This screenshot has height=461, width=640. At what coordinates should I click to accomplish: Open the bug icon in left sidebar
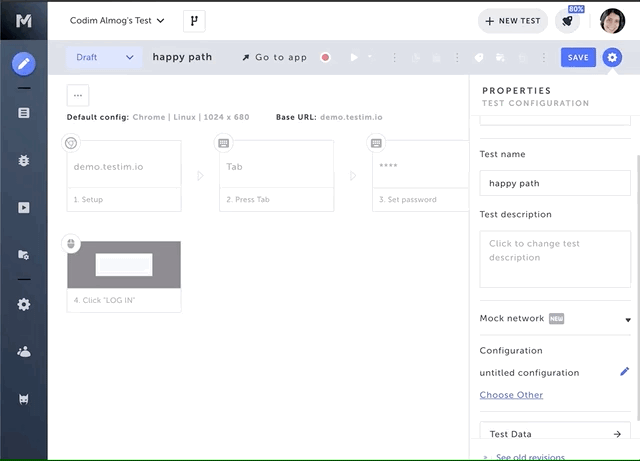coord(23,160)
